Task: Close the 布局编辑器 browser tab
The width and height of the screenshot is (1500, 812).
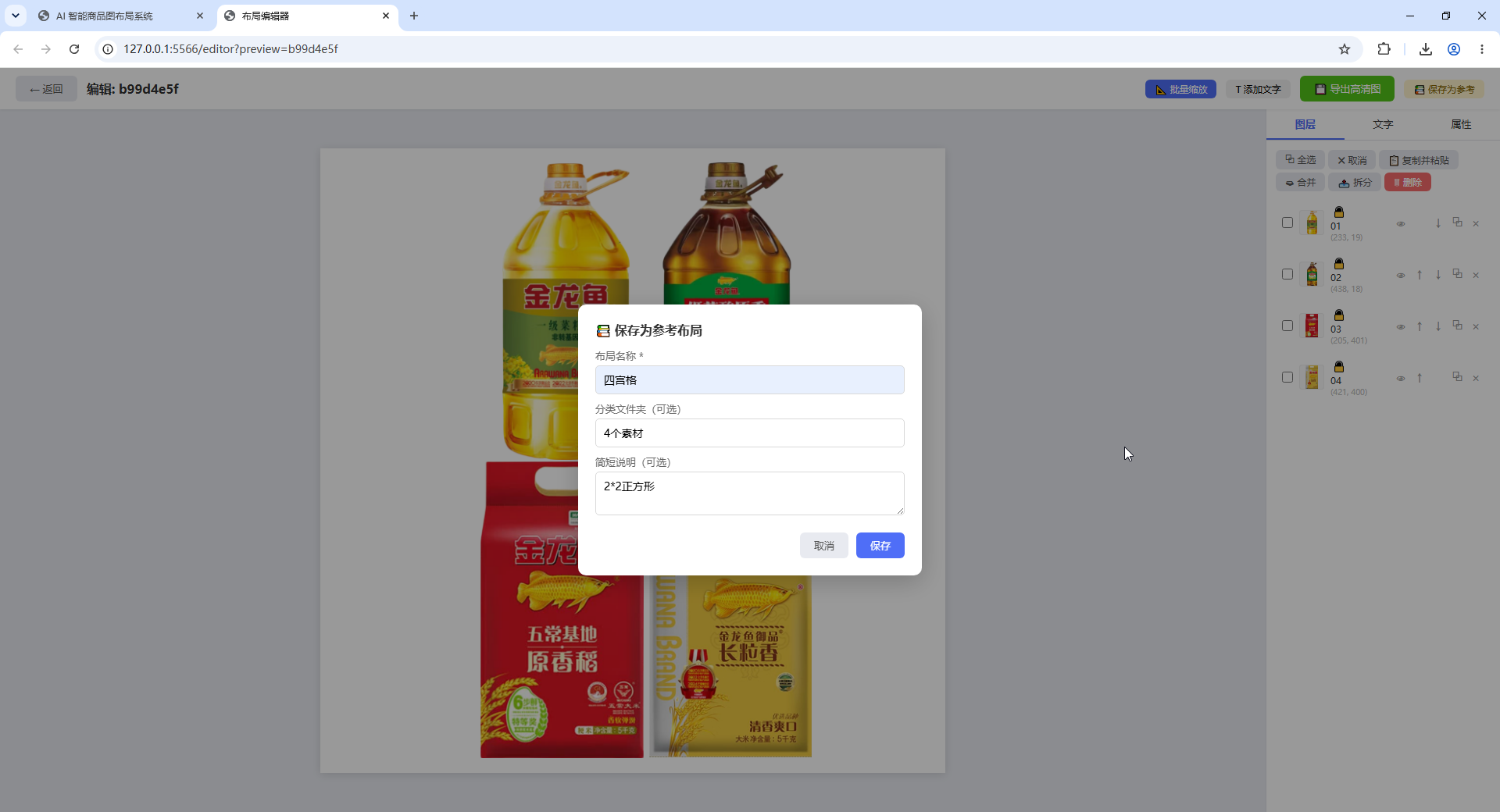Action: 386,16
